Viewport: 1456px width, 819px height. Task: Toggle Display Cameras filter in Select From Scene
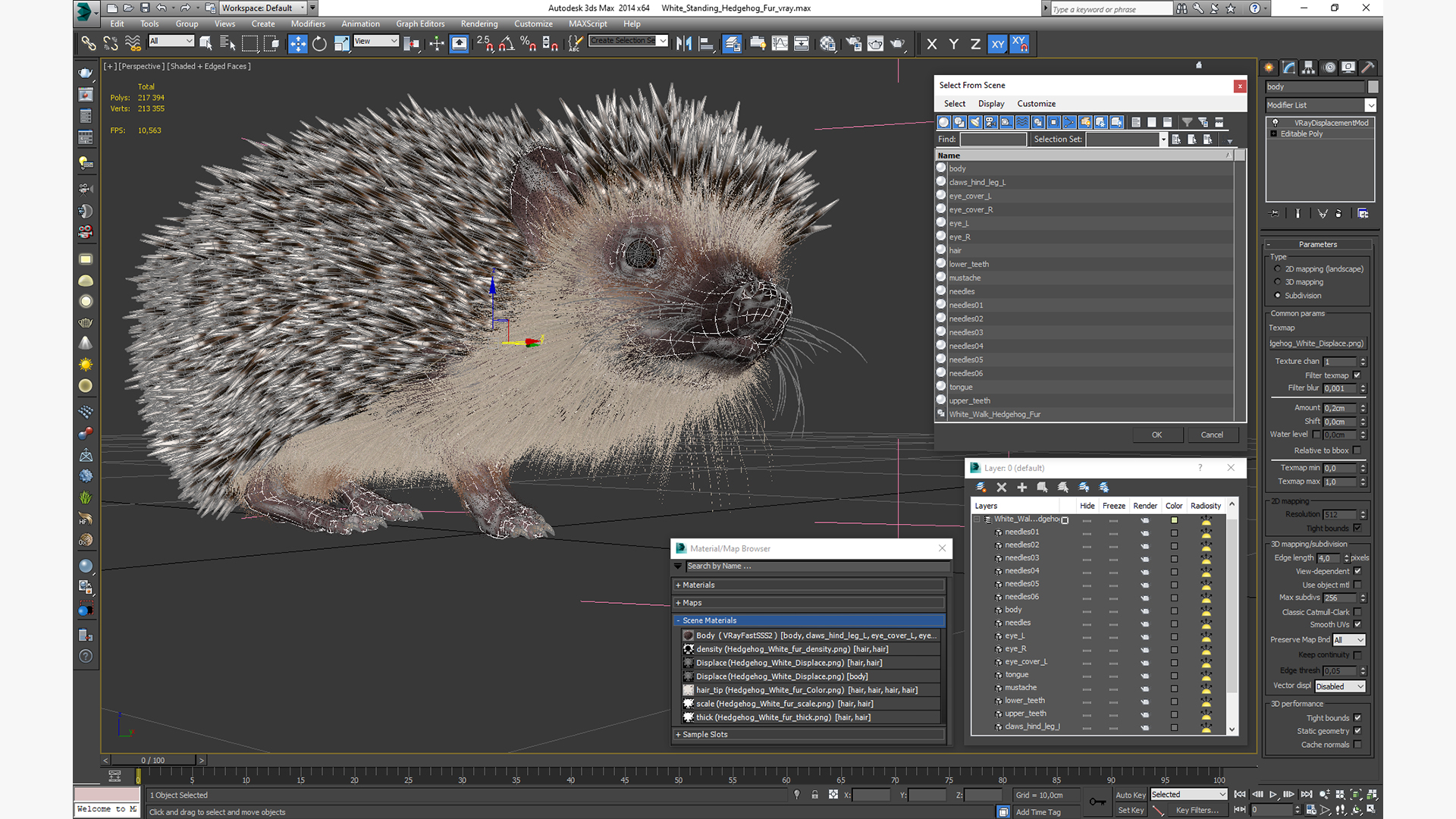coord(990,122)
